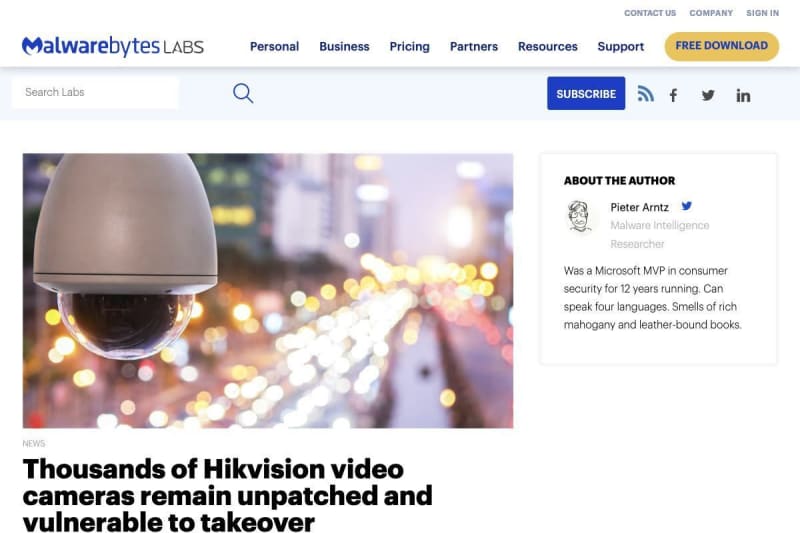Open the LinkedIn icon in the header
The height and width of the screenshot is (533, 800).
(743, 95)
